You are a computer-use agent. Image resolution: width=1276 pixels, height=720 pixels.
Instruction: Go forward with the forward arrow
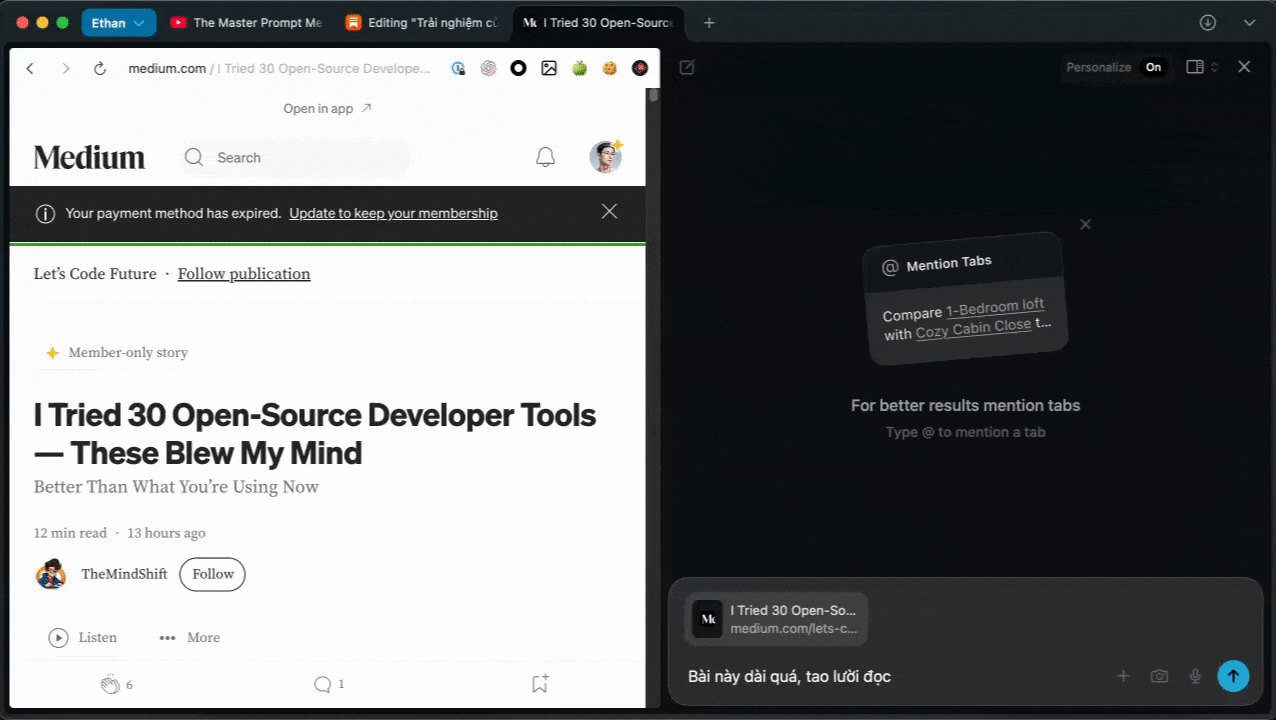[x=66, y=68]
